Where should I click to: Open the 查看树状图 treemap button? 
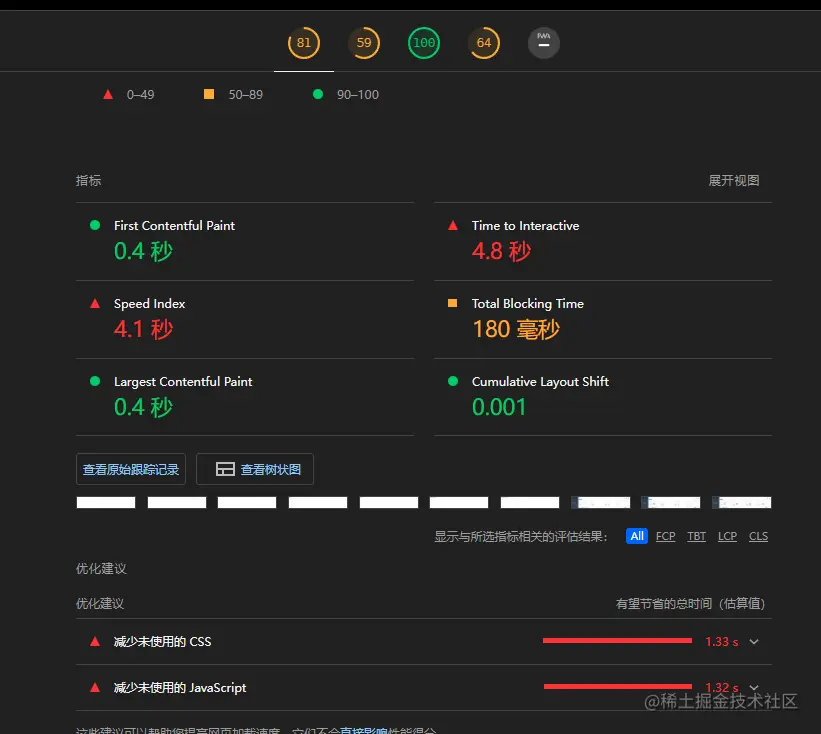click(x=255, y=469)
